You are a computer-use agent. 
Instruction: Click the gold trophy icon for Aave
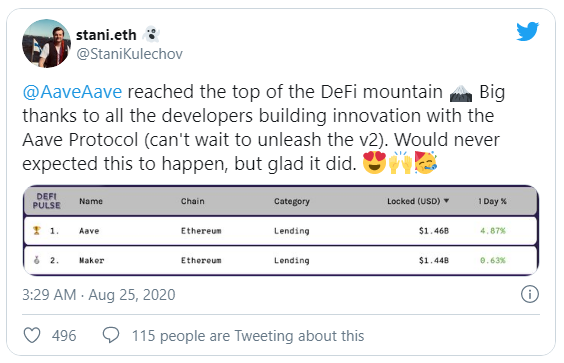pyautogui.click(x=36, y=230)
